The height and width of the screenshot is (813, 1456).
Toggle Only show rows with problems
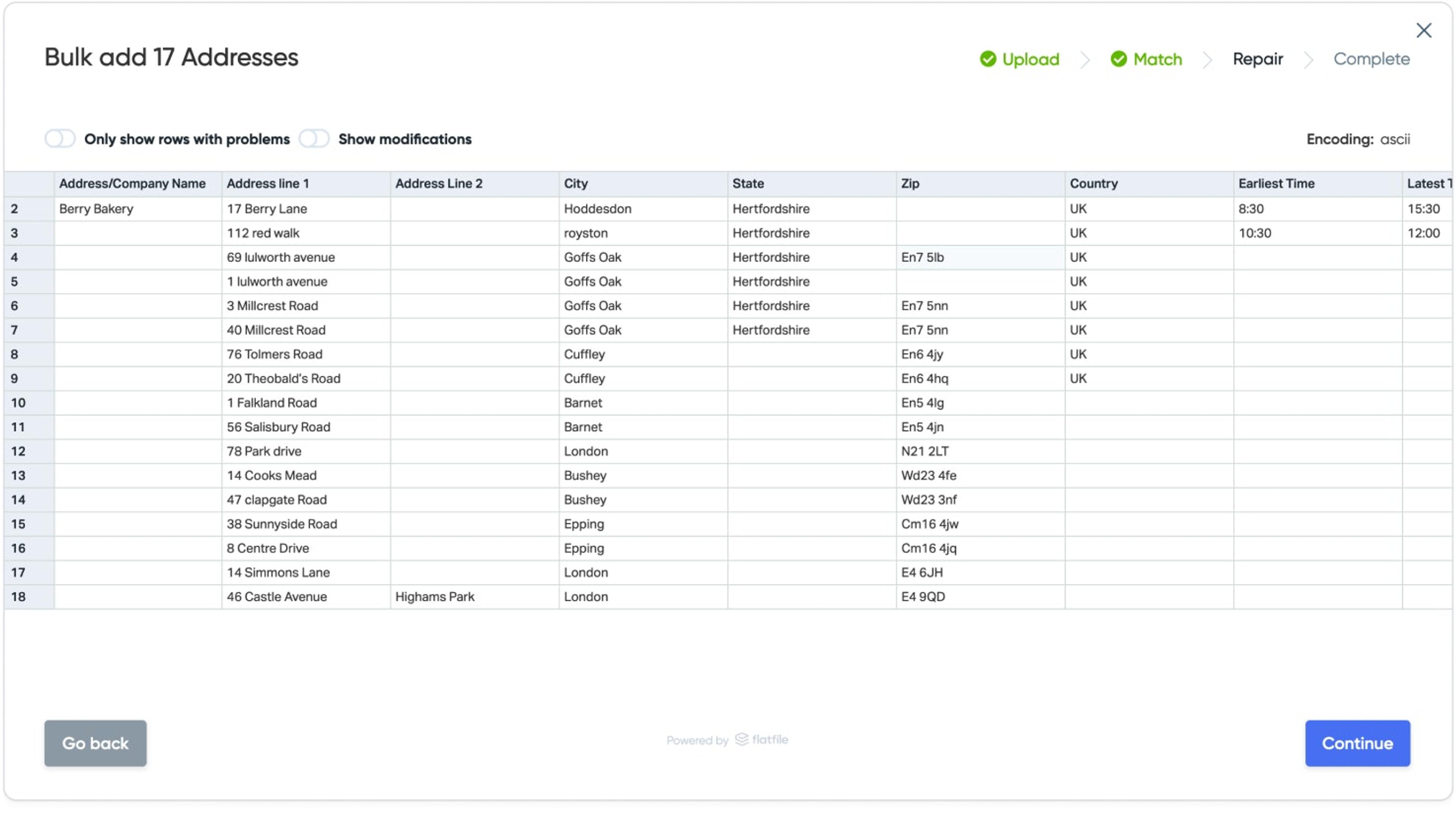60,138
